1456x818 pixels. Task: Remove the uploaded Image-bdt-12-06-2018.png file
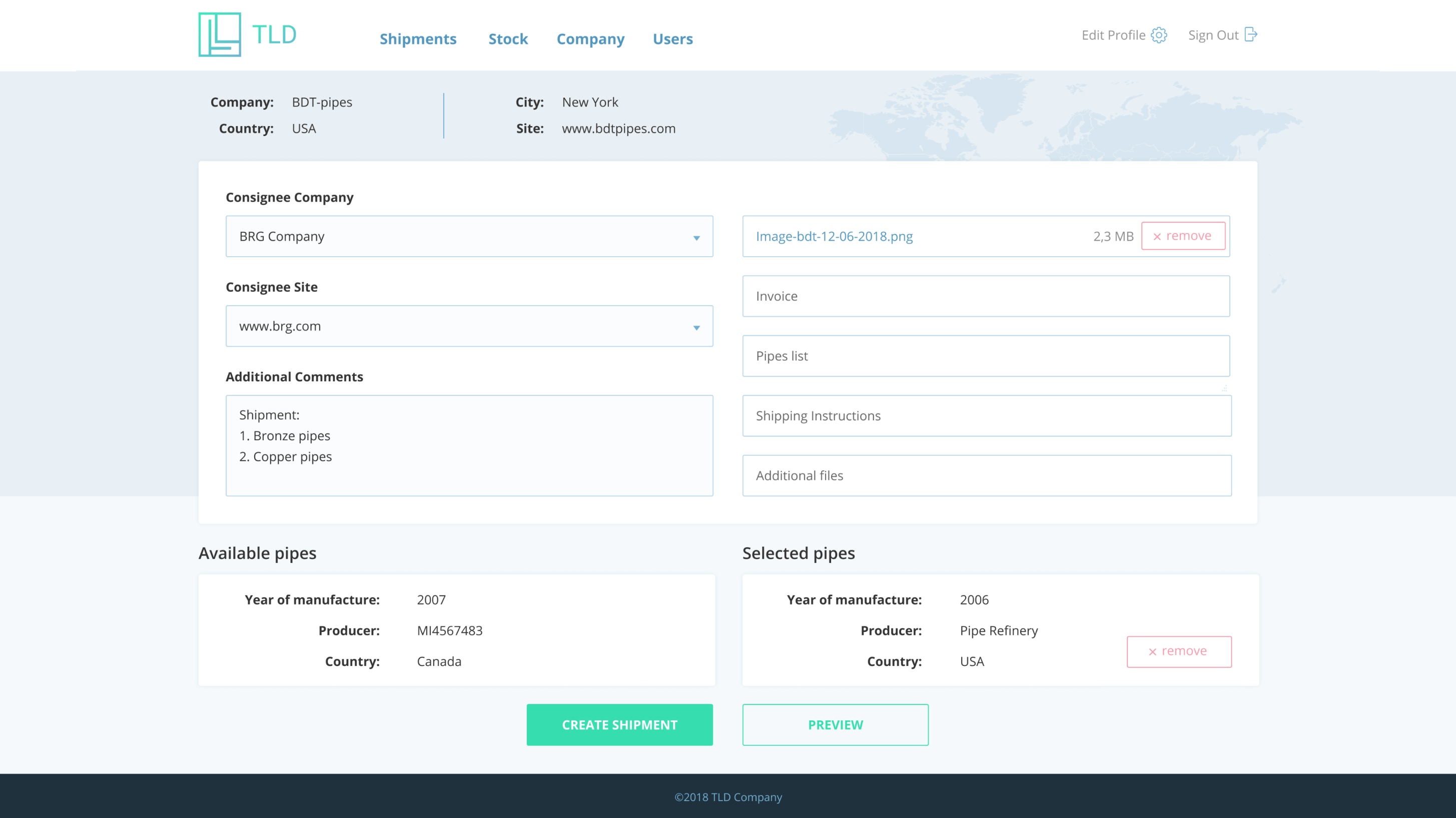1182,236
